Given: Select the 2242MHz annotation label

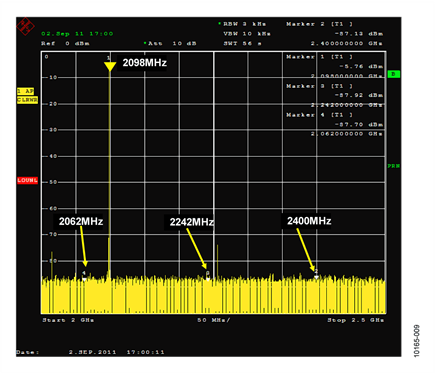Looking at the screenshot, I should [x=192, y=222].
